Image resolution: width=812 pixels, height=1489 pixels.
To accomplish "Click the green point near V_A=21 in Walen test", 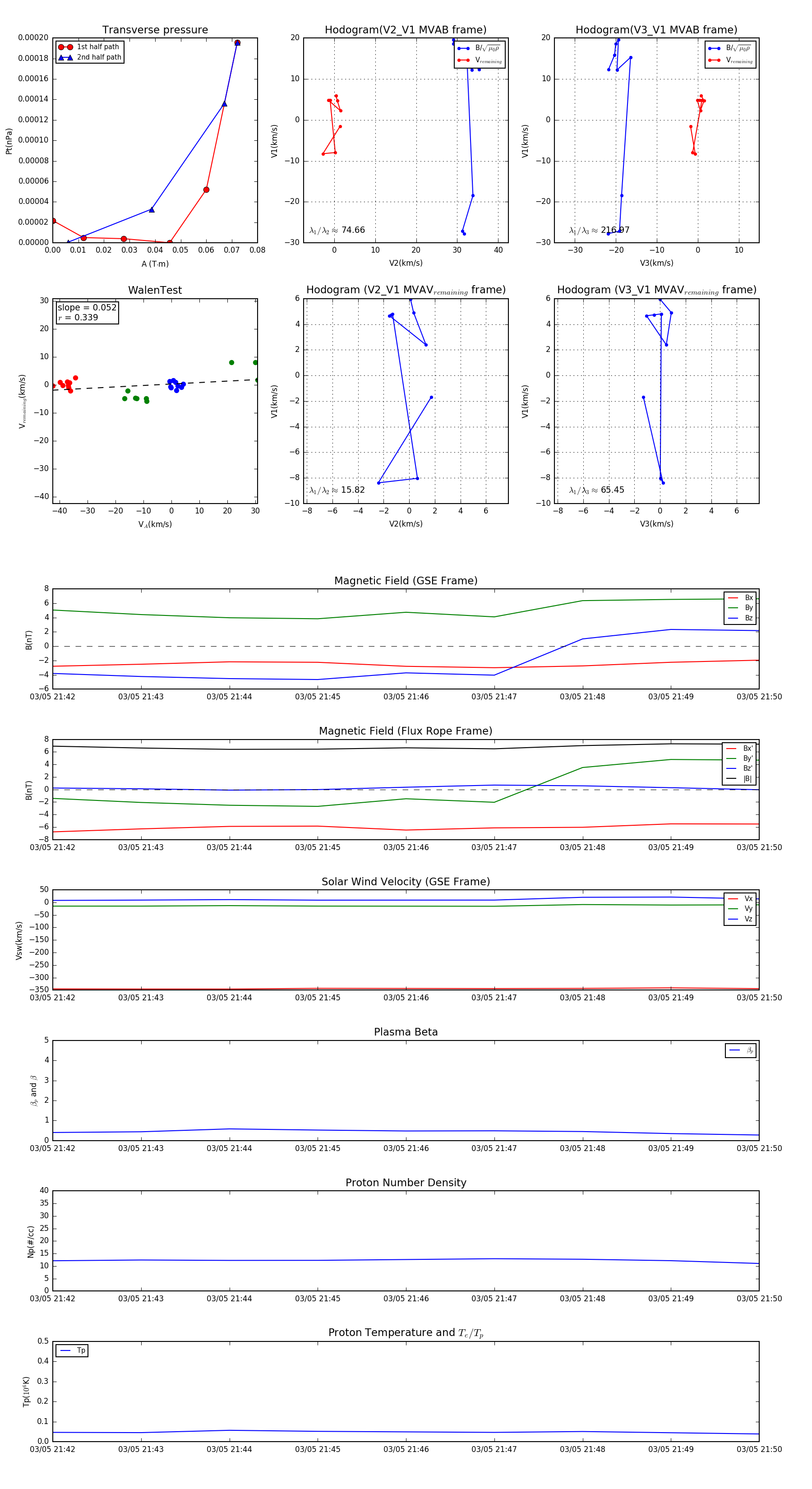I will pos(231,363).
